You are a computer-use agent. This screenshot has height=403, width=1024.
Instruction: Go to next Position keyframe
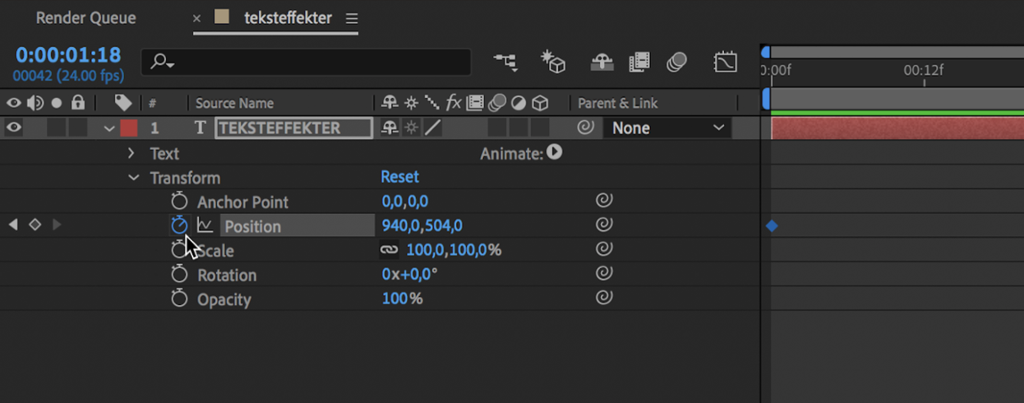pos(57,225)
